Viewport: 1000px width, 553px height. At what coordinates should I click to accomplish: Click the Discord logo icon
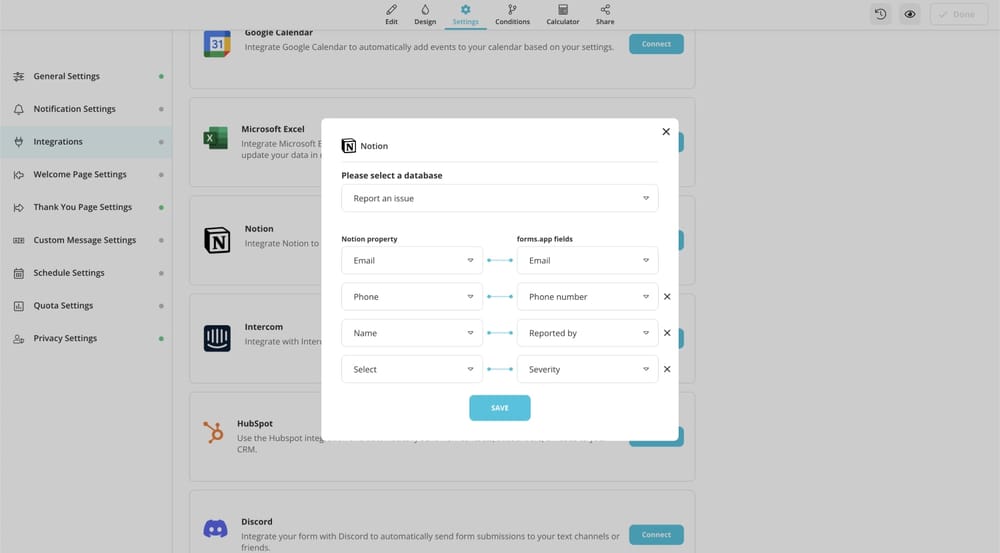coord(215,529)
